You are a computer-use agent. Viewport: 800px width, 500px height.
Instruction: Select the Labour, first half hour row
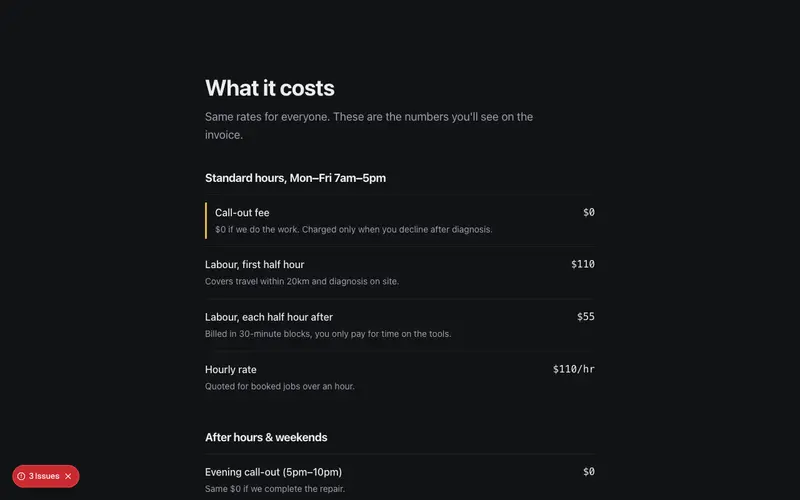(x=400, y=272)
